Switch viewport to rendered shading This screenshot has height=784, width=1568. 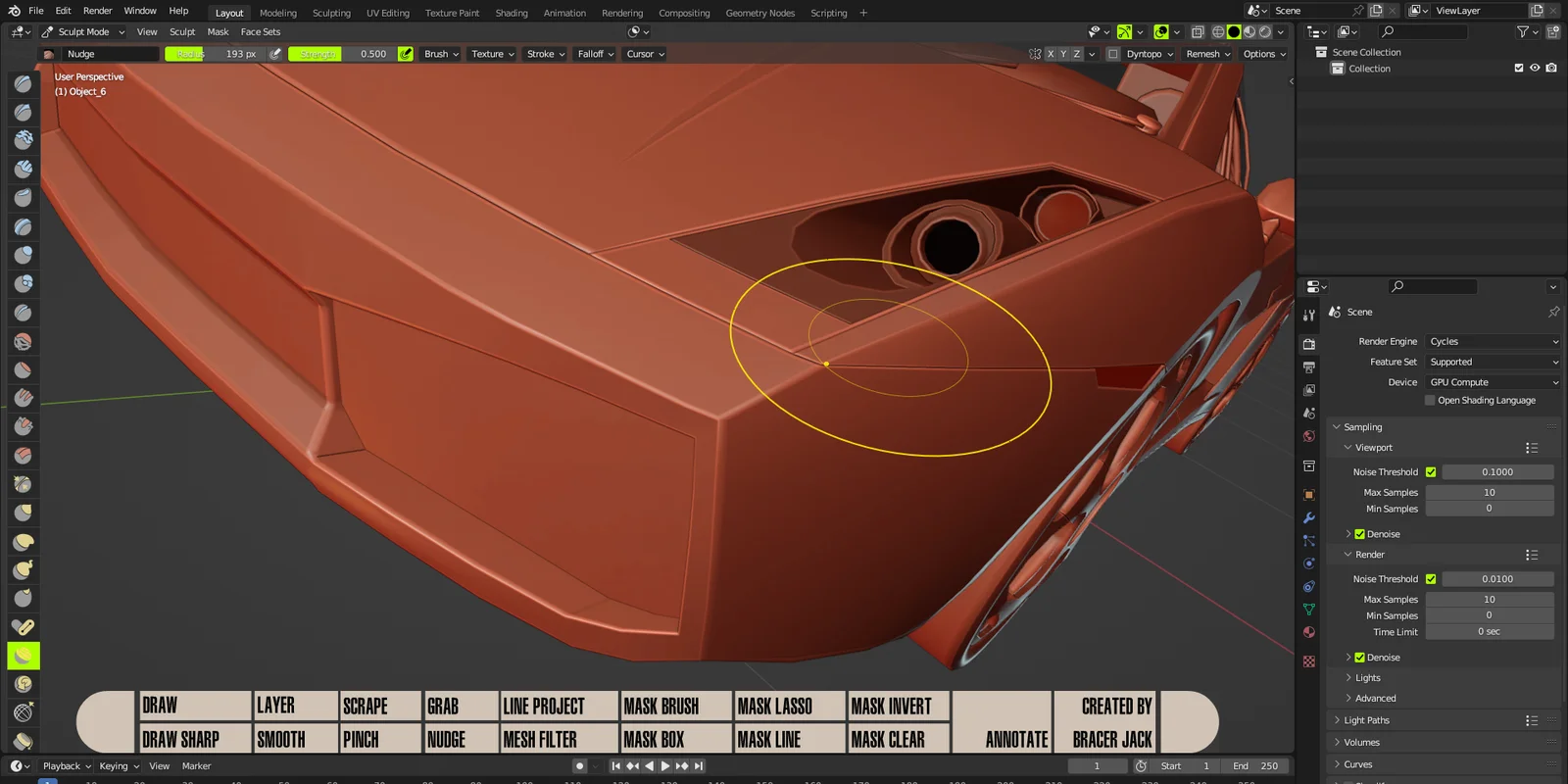click(x=1265, y=32)
